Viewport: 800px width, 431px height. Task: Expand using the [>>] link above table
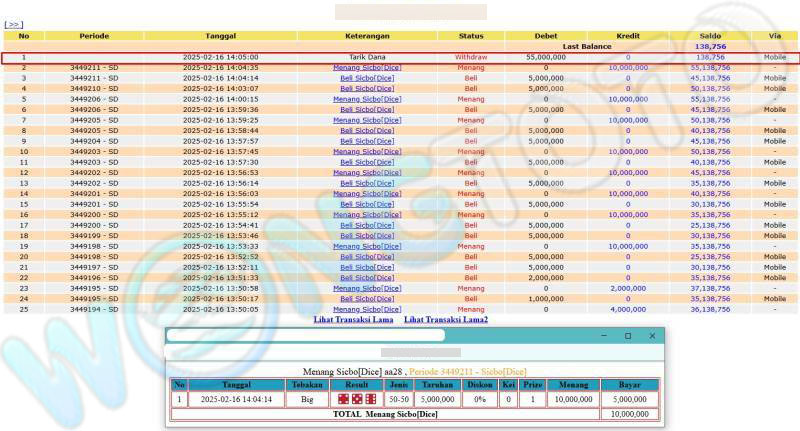coord(14,24)
